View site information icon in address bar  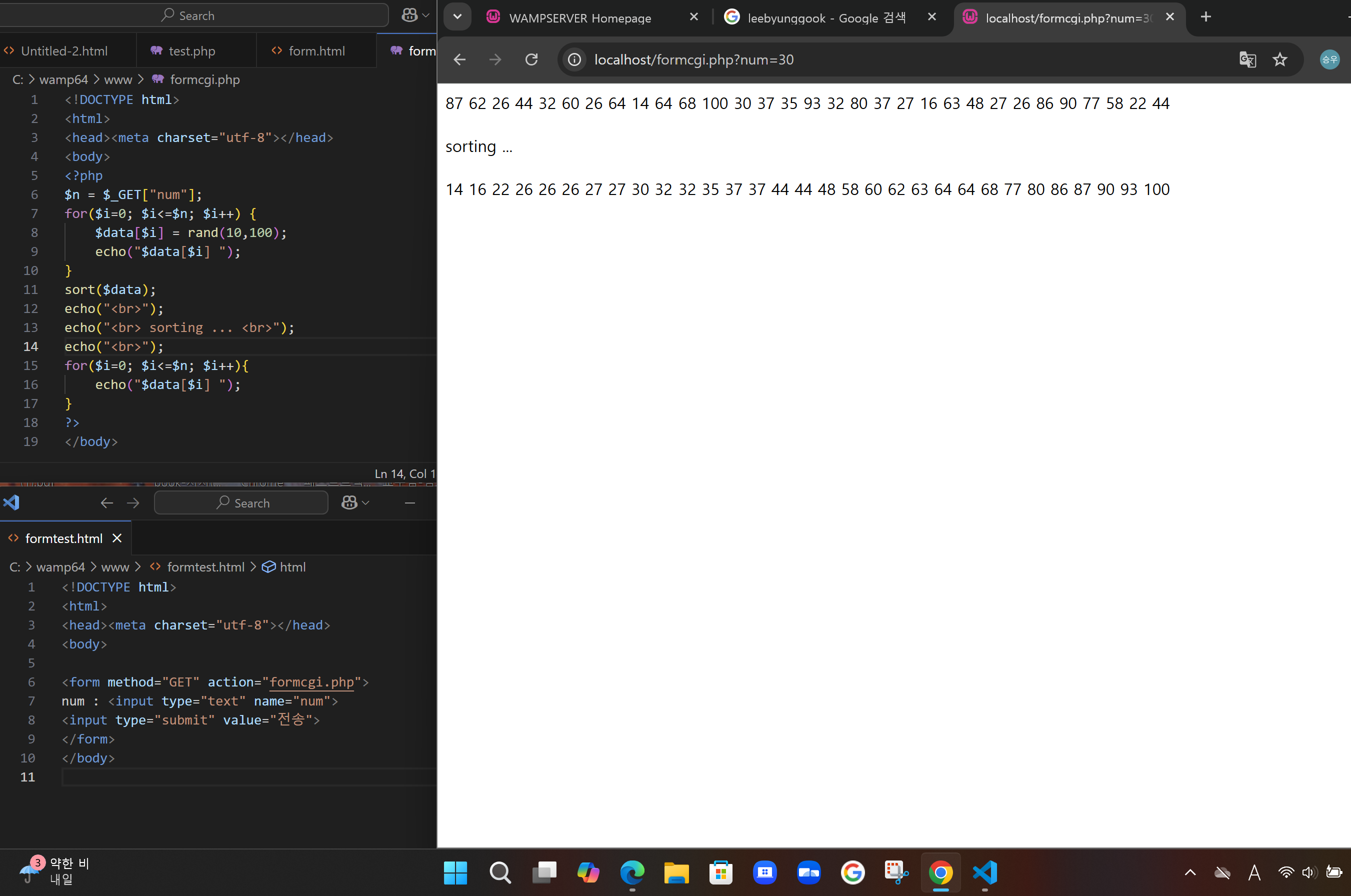574,59
